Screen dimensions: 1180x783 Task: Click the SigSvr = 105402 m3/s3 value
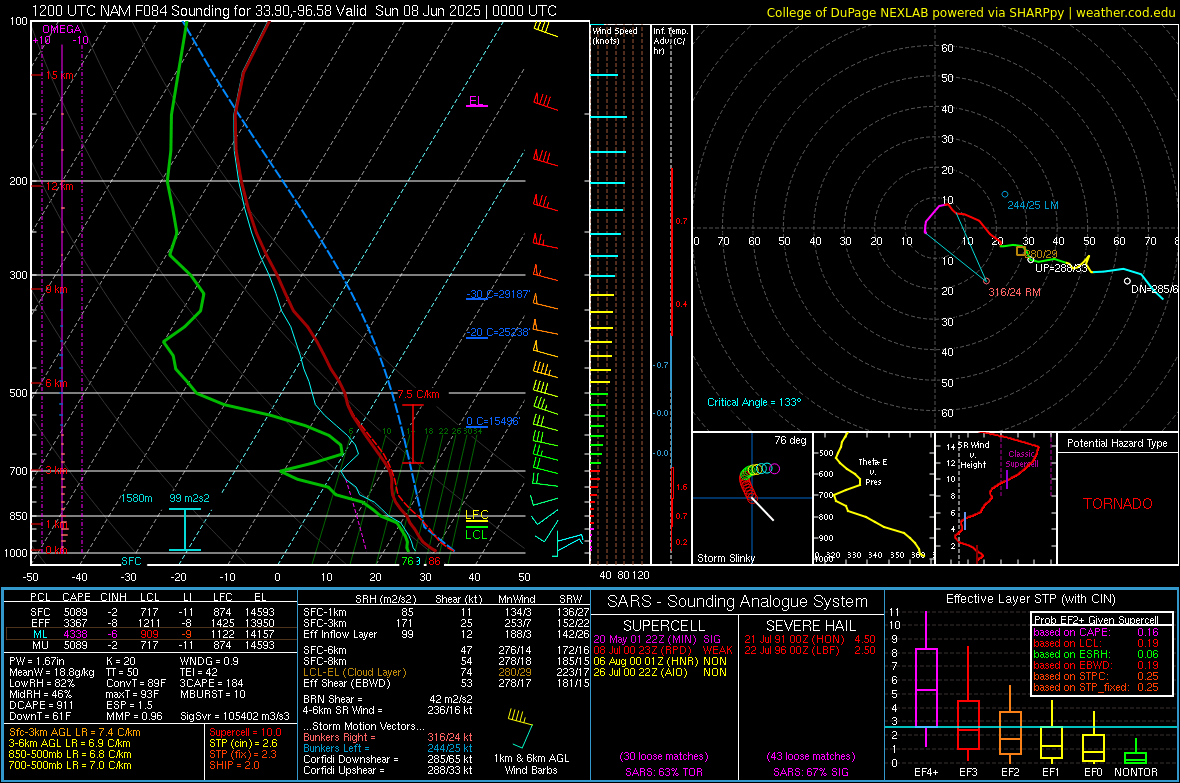coord(235,716)
